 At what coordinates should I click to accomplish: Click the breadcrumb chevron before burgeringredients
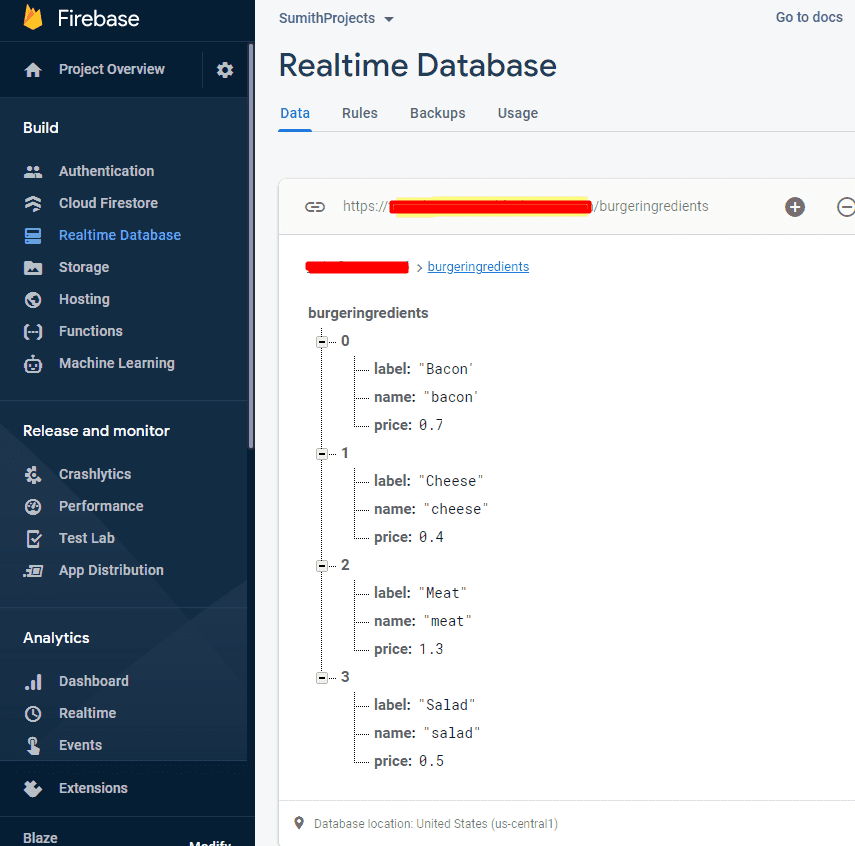click(x=419, y=268)
